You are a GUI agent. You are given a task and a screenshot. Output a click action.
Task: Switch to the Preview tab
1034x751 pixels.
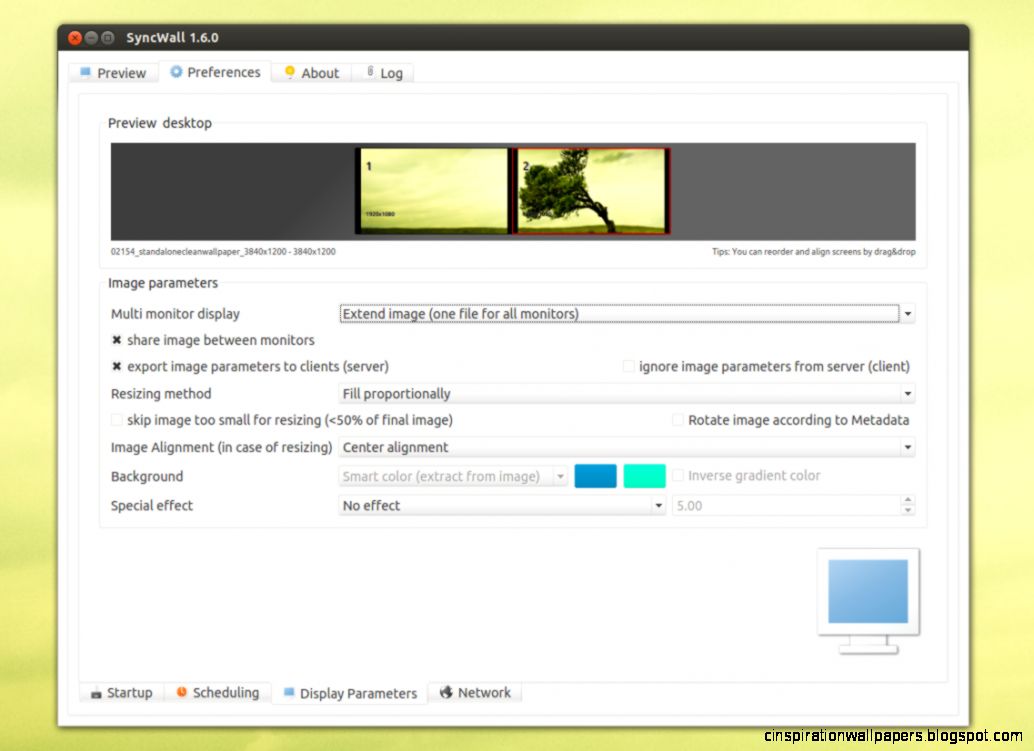click(113, 72)
